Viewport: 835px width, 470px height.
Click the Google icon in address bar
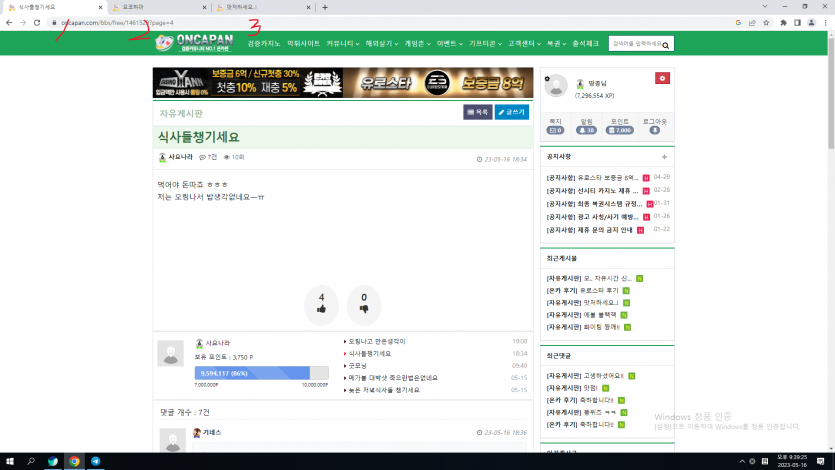[x=738, y=23]
